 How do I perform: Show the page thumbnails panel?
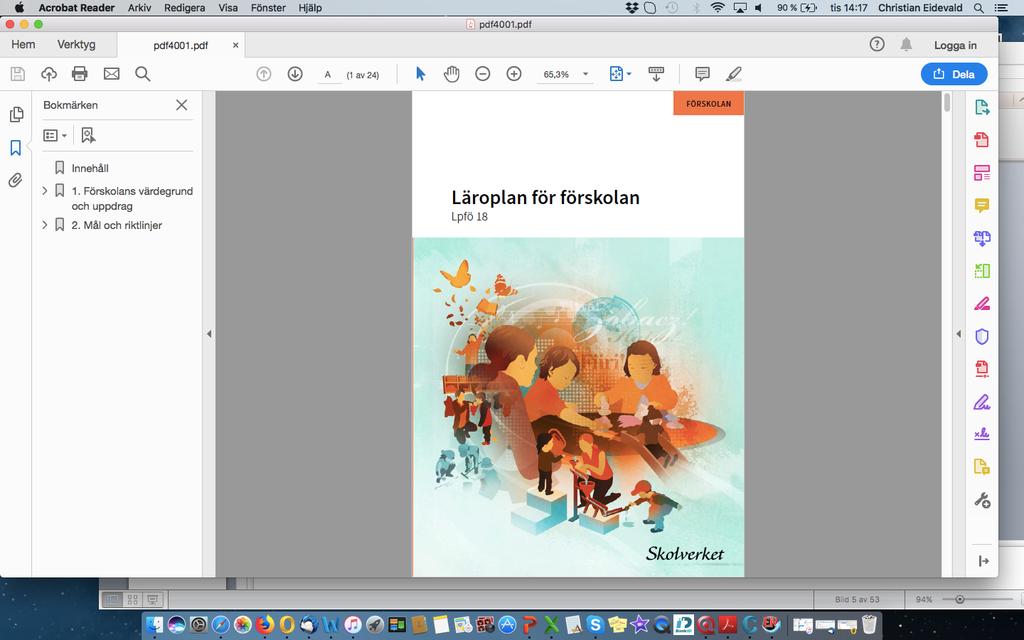pyautogui.click(x=16, y=114)
